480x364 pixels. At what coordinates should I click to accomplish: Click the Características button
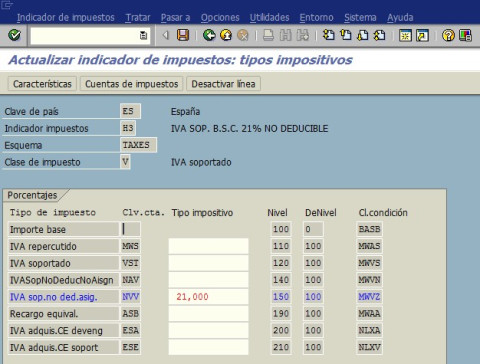42,84
